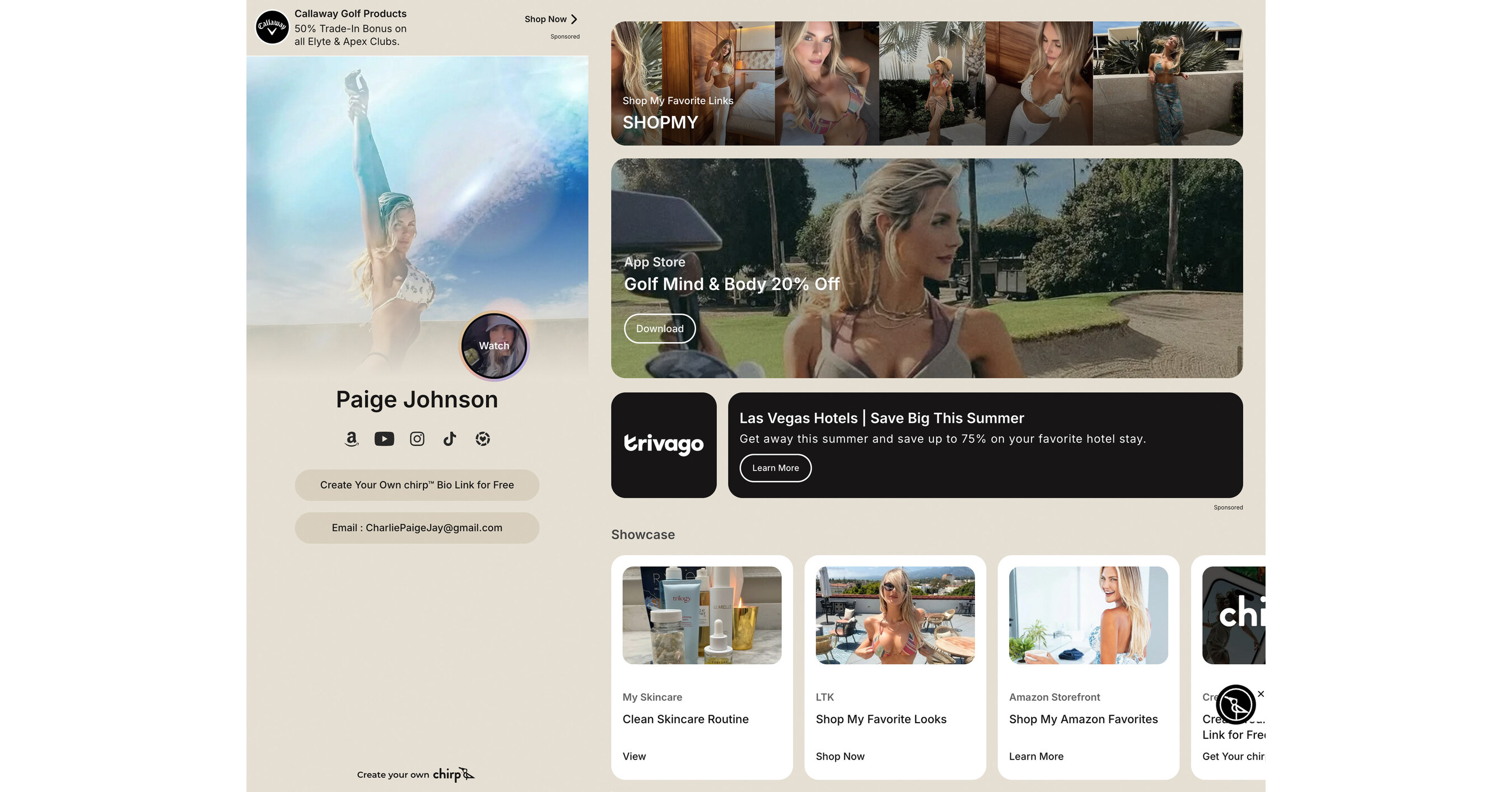
Task: Click the Download button on Golf Mind & Body
Action: coord(660,329)
